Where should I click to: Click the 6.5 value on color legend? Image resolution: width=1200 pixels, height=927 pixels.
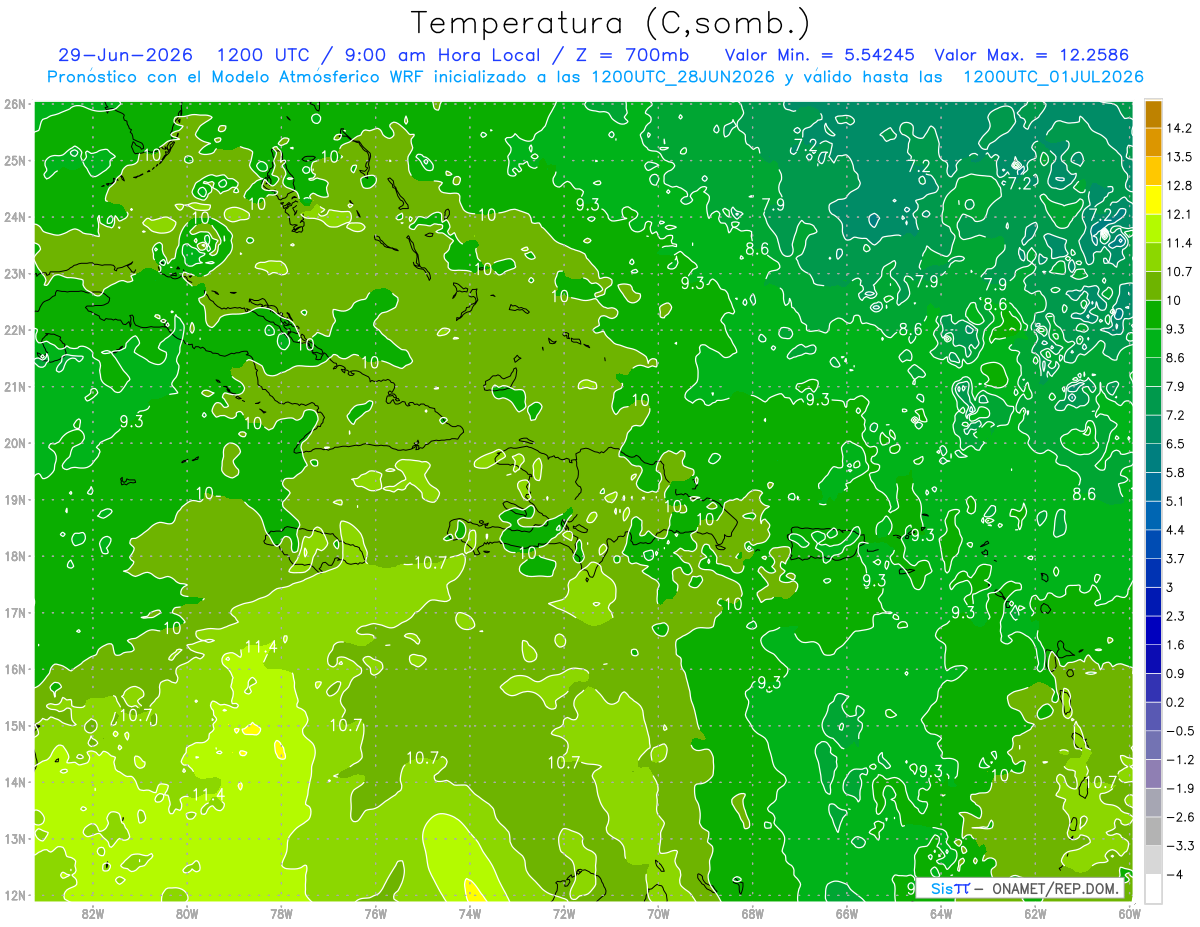tap(1175, 443)
